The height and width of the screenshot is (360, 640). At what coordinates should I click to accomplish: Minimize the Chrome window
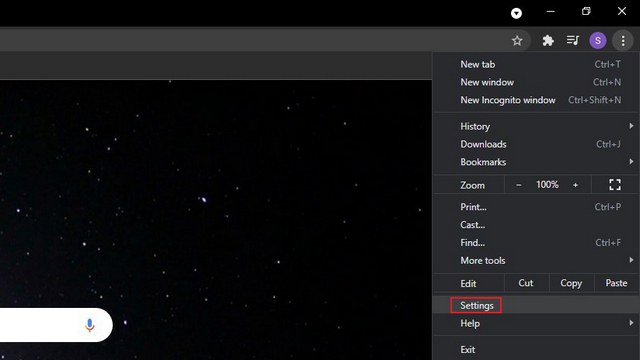tap(551, 11)
